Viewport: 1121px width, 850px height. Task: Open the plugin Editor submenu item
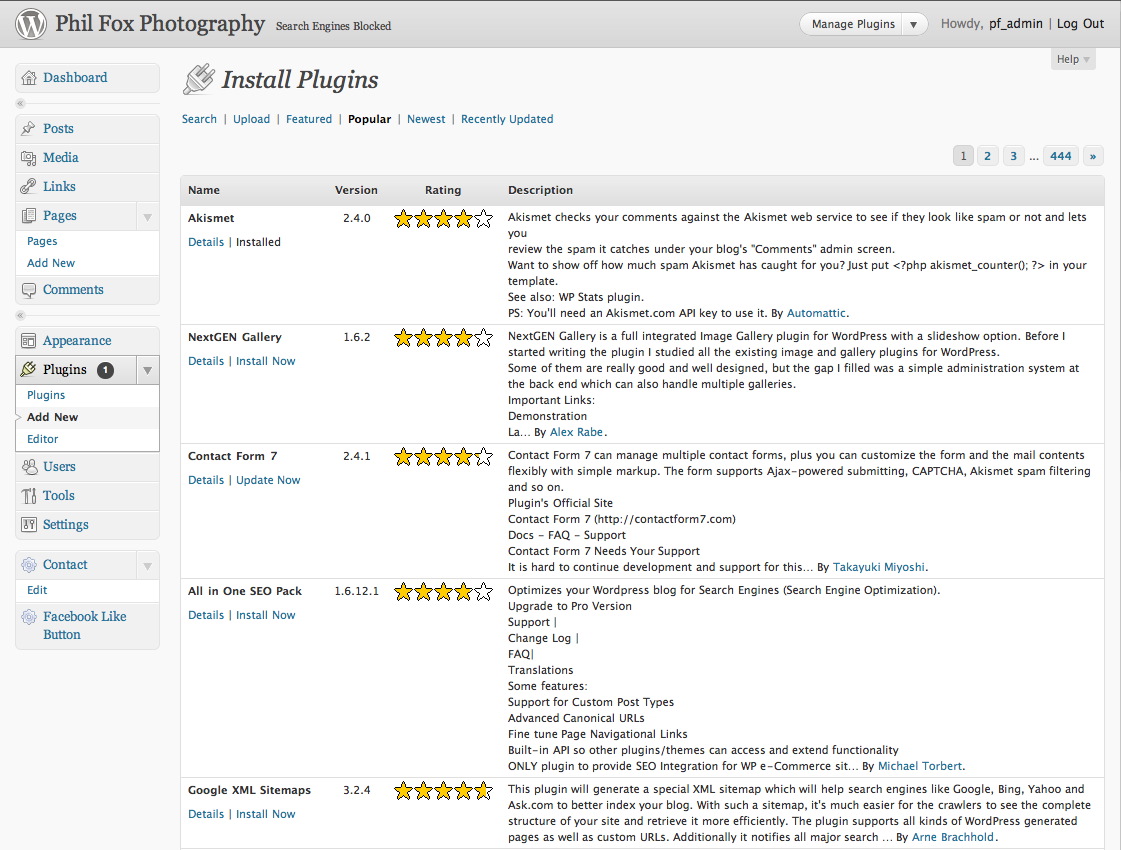coord(43,440)
